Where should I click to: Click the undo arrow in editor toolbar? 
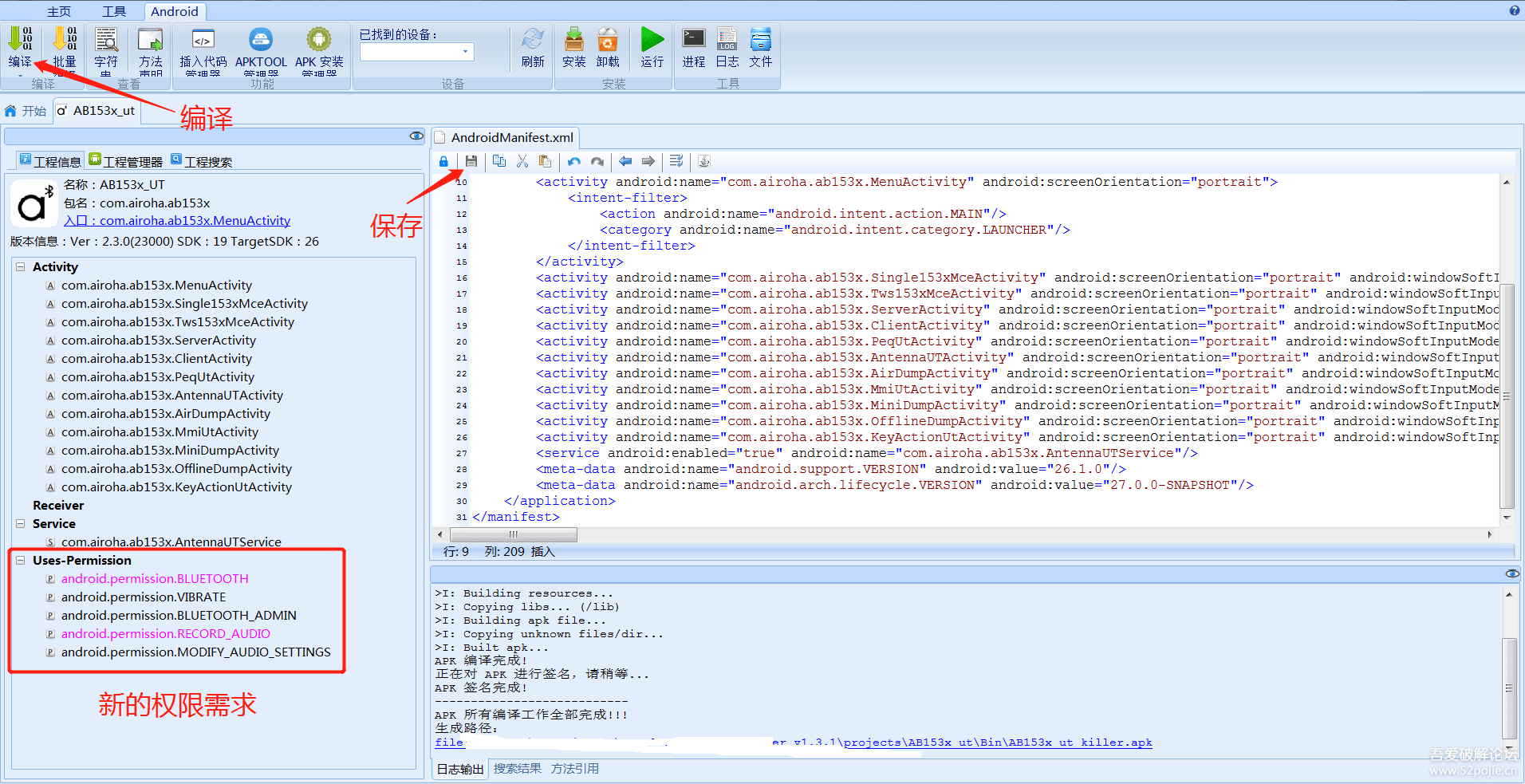(x=573, y=161)
